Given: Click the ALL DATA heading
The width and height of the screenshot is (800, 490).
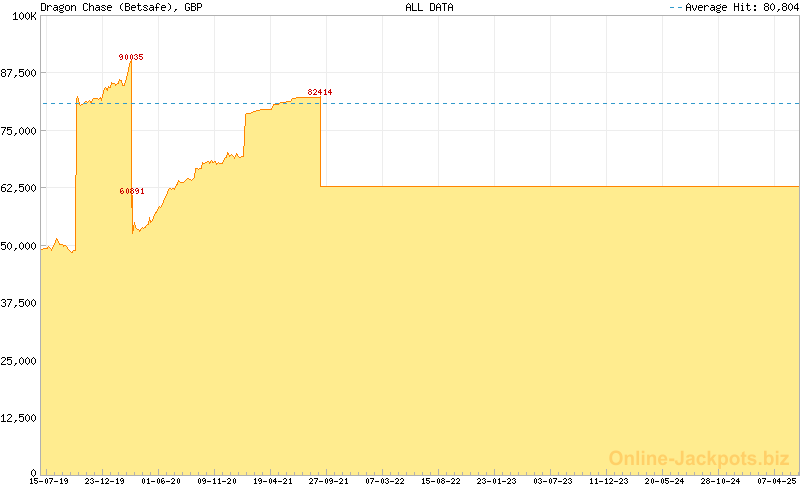Looking at the screenshot, I should (427, 7).
